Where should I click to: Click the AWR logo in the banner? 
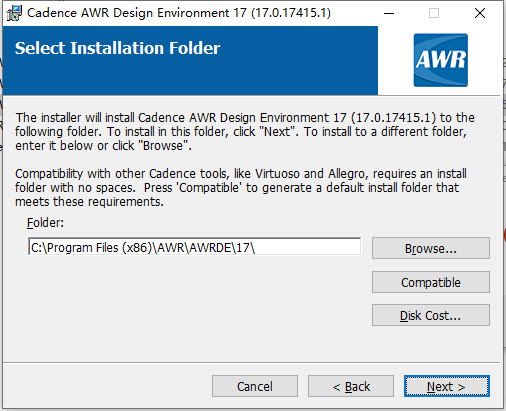click(441, 60)
